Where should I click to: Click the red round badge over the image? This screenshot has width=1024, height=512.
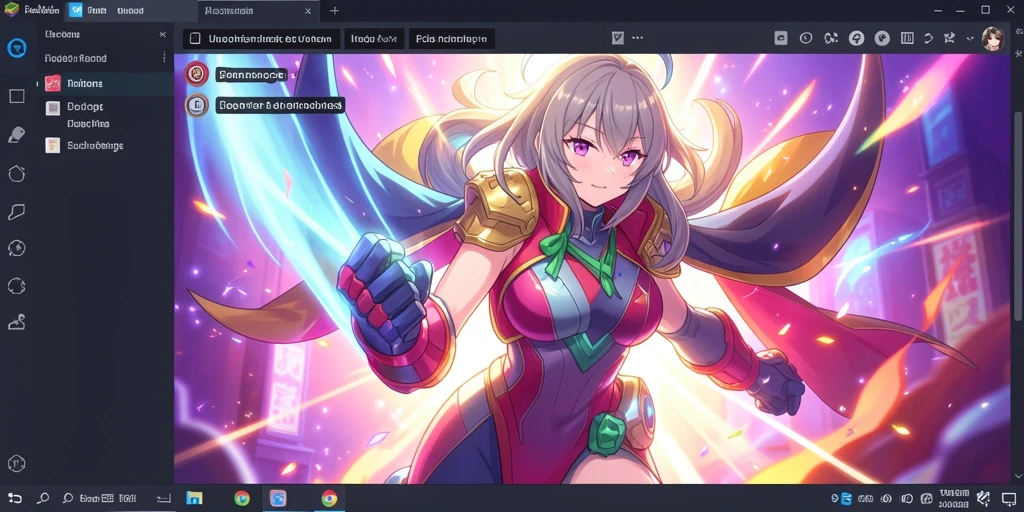click(x=196, y=74)
